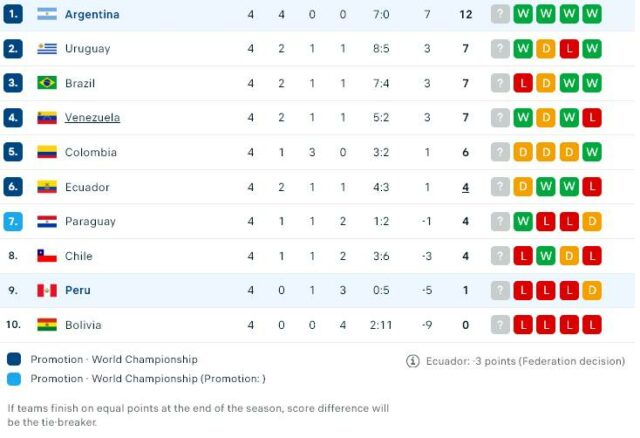
Task: Click the dark blue Promotion legend swatch
Action: (13, 359)
